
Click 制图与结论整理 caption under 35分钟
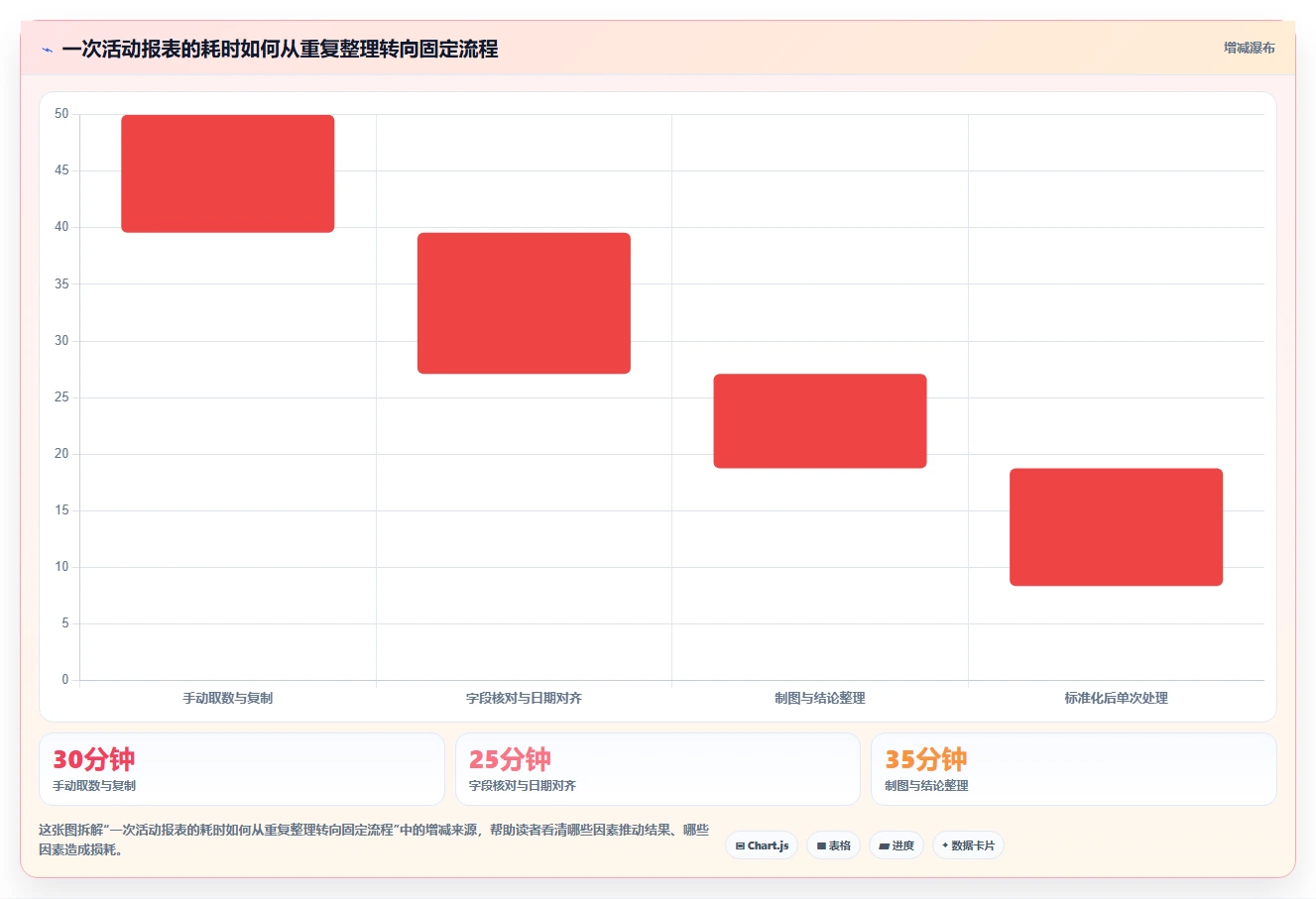[x=926, y=786]
